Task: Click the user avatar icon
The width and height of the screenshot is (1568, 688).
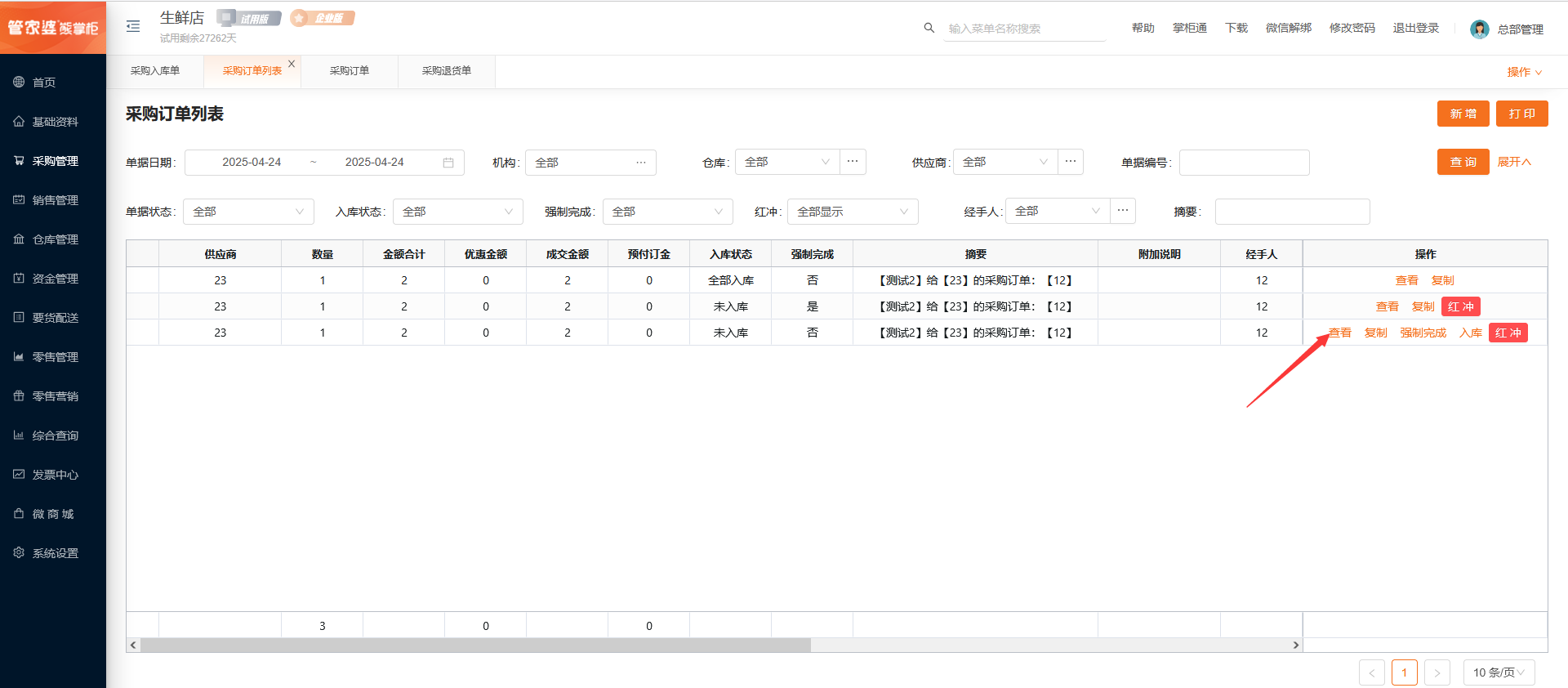Action: click(x=1479, y=29)
